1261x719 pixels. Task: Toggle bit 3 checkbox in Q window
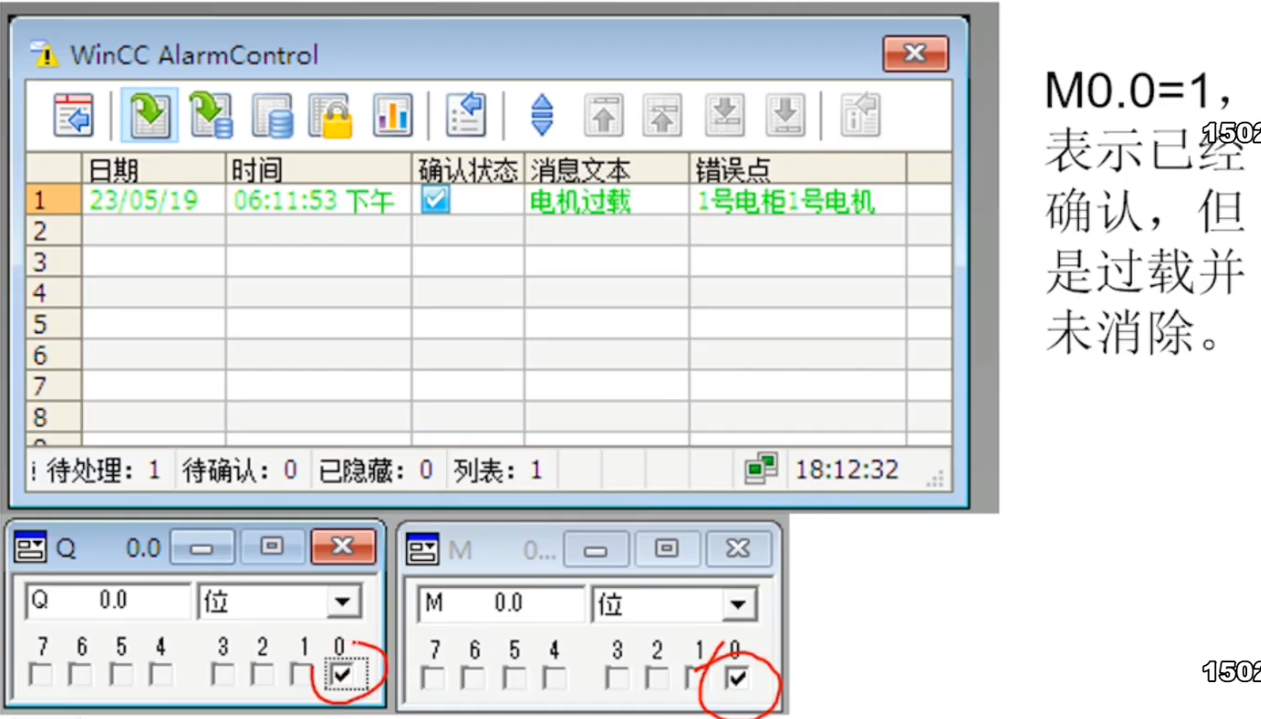(x=223, y=675)
